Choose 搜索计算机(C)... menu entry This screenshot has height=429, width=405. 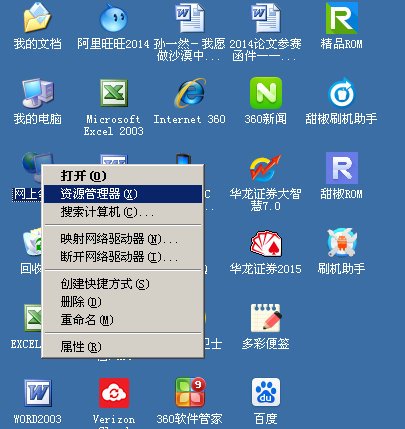click(x=123, y=212)
